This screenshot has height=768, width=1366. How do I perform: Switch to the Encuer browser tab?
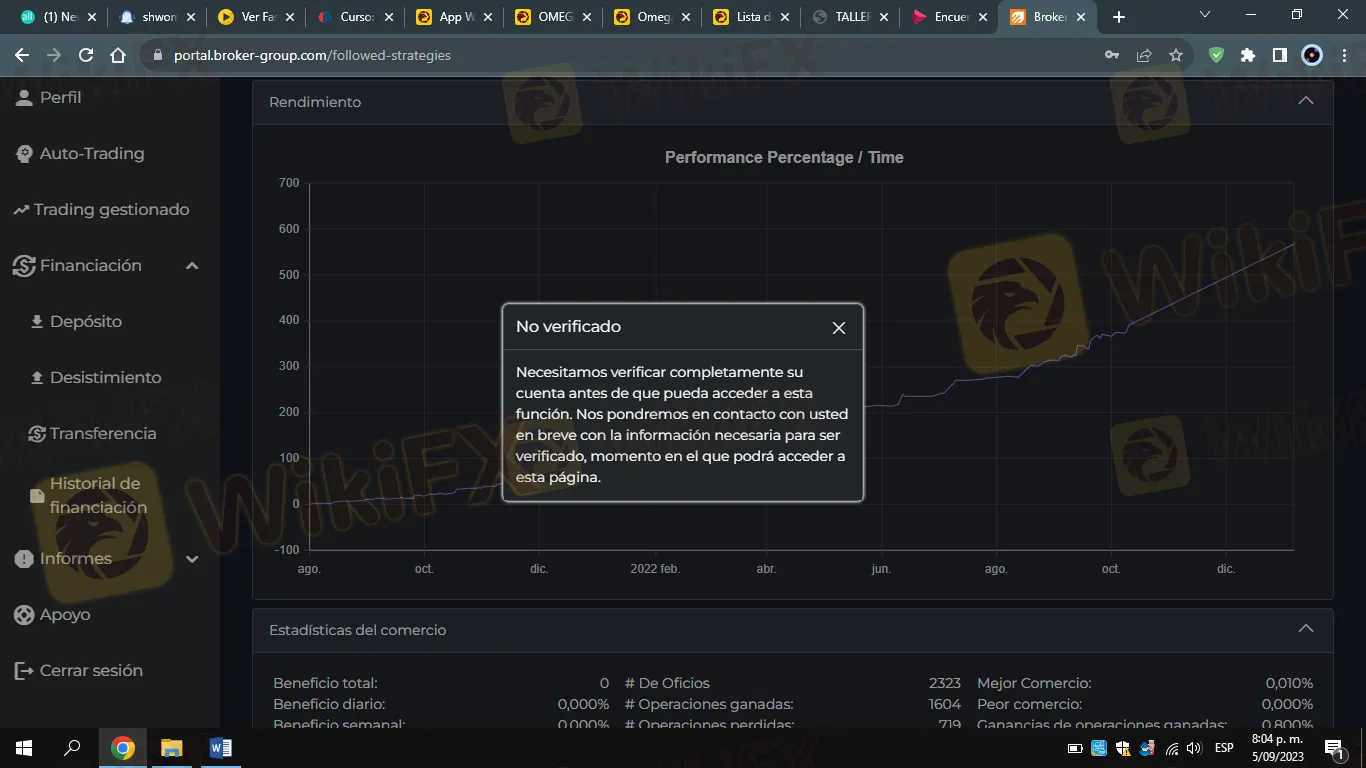pyautogui.click(x=944, y=17)
